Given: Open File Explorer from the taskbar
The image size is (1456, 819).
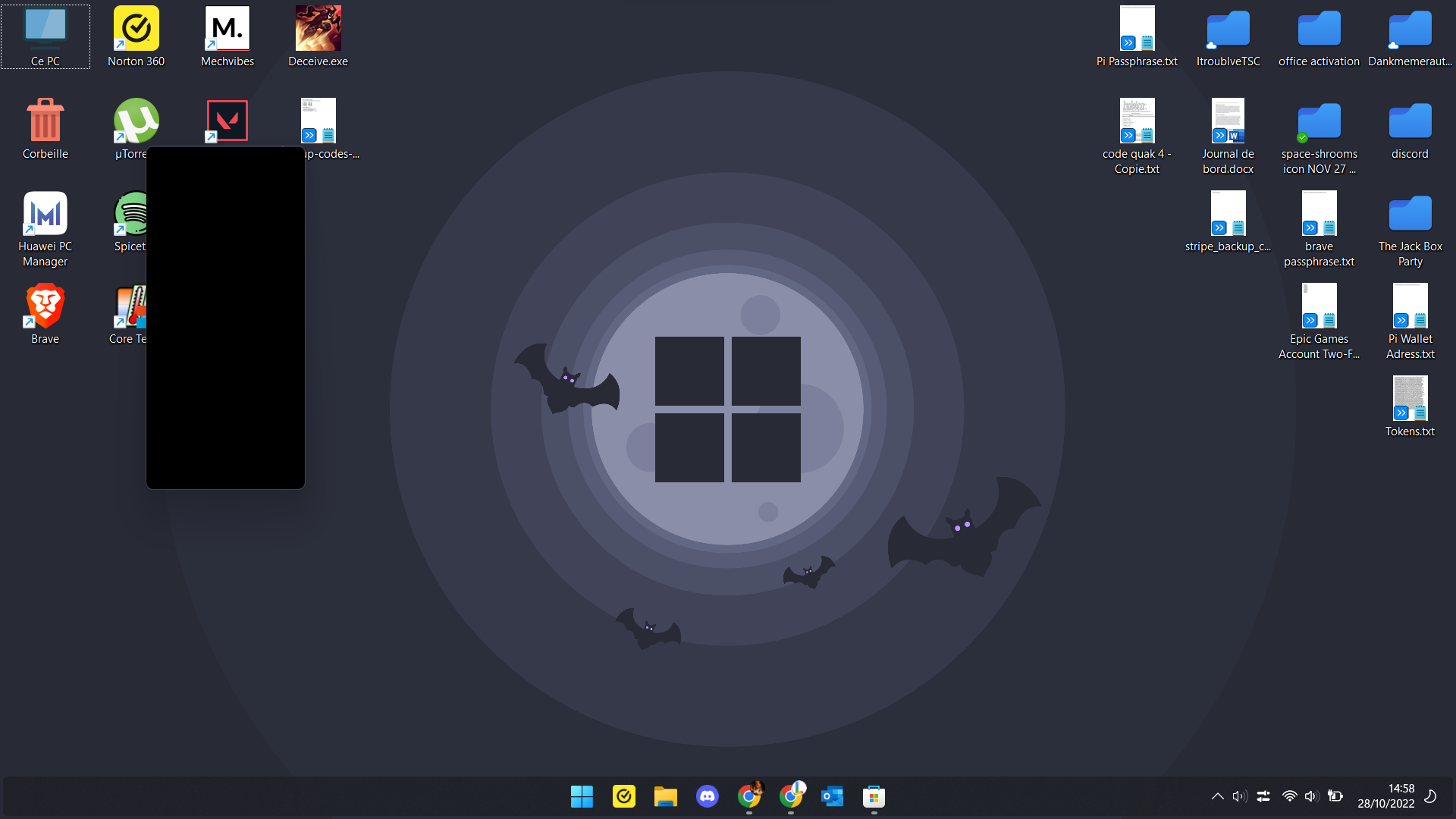Looking at the screenshot, I should click(666, 796).
